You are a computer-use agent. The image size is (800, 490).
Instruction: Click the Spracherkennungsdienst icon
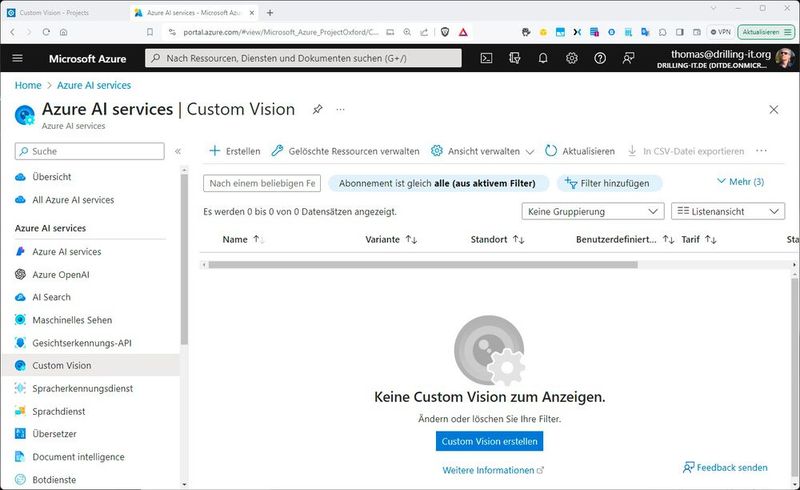(20, 388)
